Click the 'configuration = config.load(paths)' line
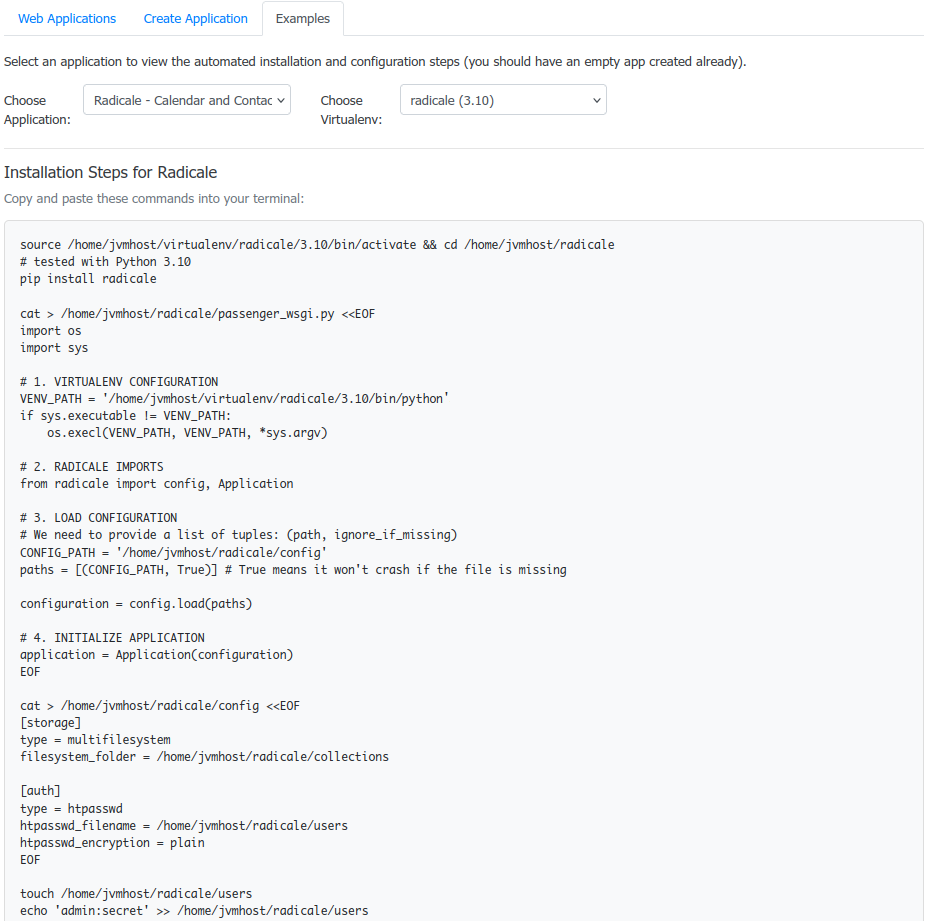Viewport: 930px width, 921px height. [x=136, y=604]
